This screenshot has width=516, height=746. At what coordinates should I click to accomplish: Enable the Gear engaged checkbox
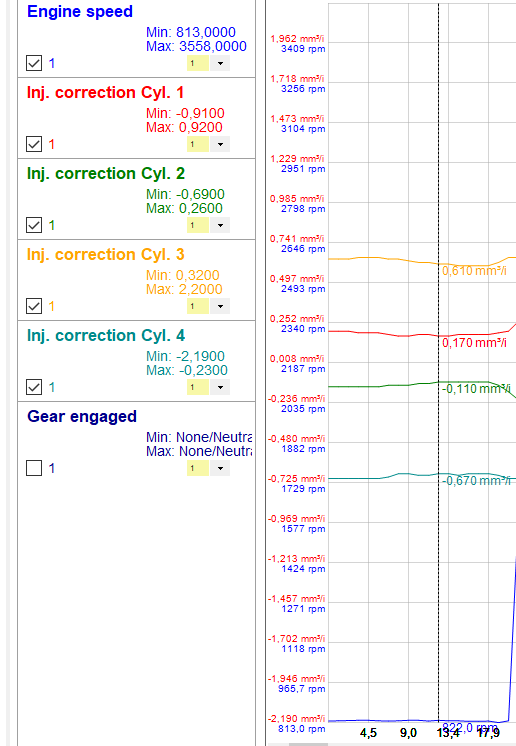[x=34, y=468]
